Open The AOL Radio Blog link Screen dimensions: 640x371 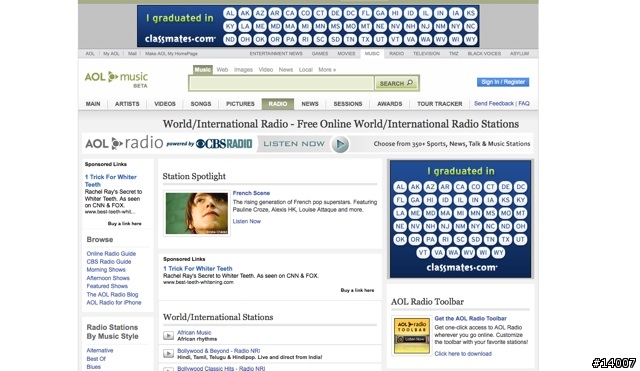(112, 294)
